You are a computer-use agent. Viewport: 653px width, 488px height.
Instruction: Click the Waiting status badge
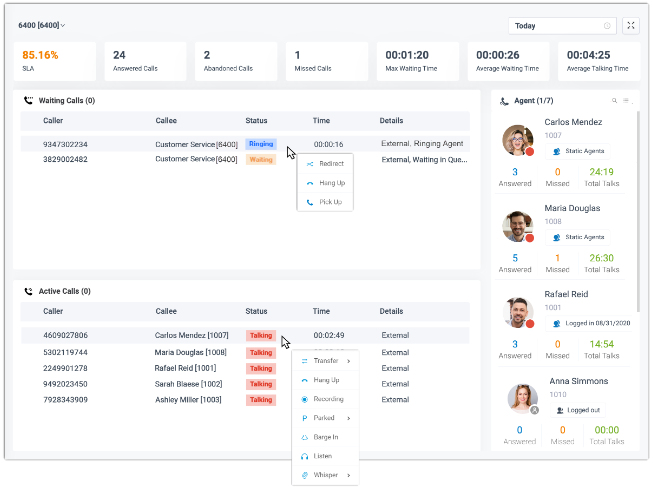pos(260,159)
